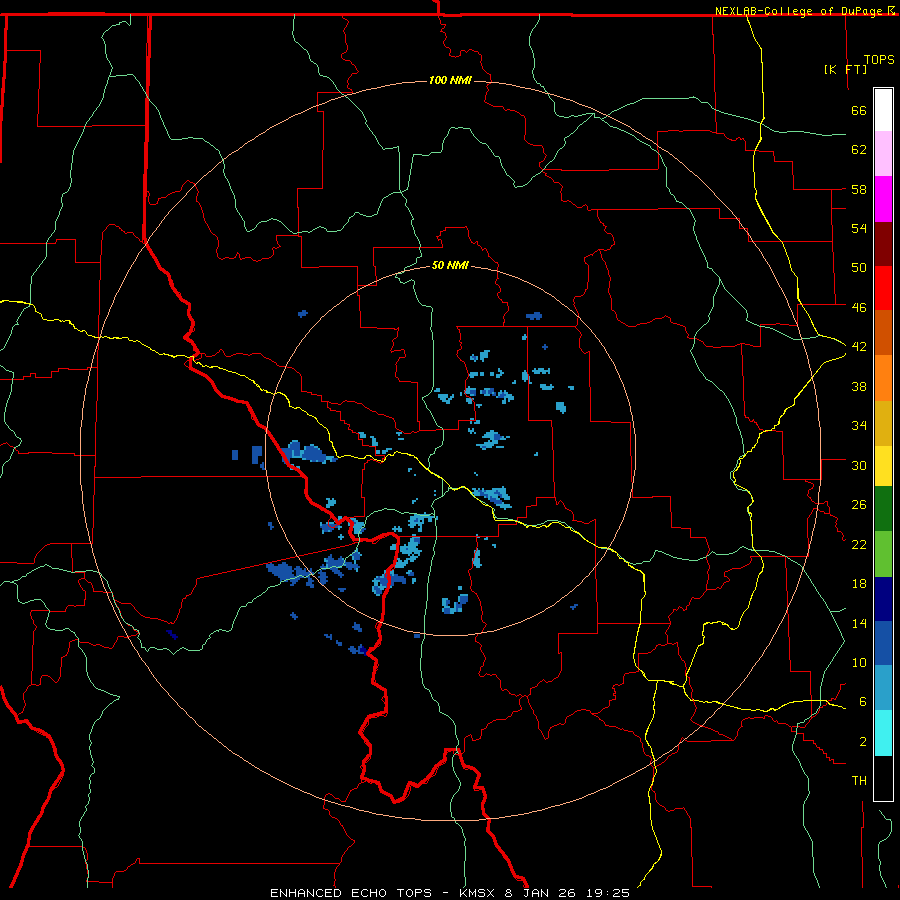Click the 30 legend value
Screen dimensions: 900x900
[859, 465]
